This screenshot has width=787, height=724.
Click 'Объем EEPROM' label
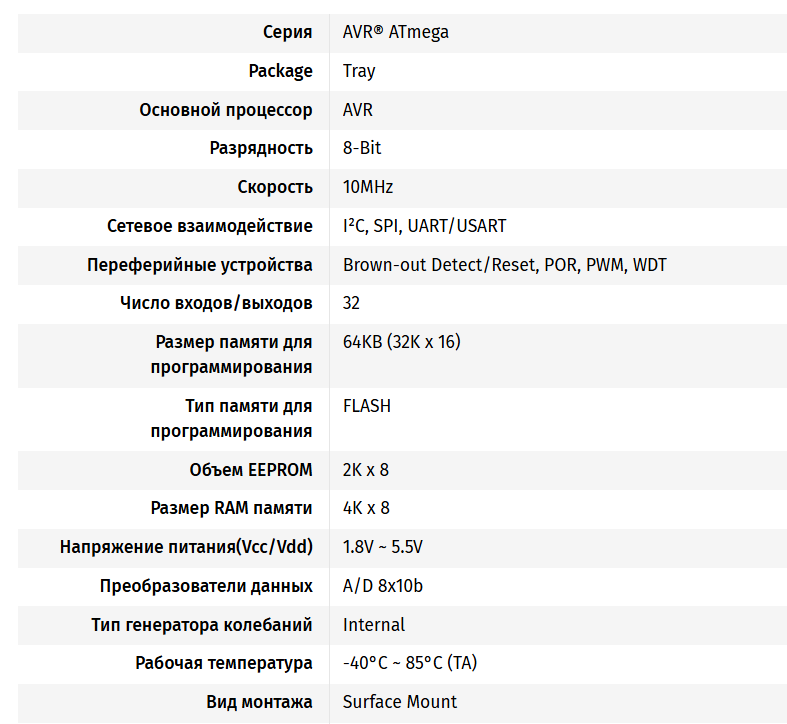click(250, 470)
